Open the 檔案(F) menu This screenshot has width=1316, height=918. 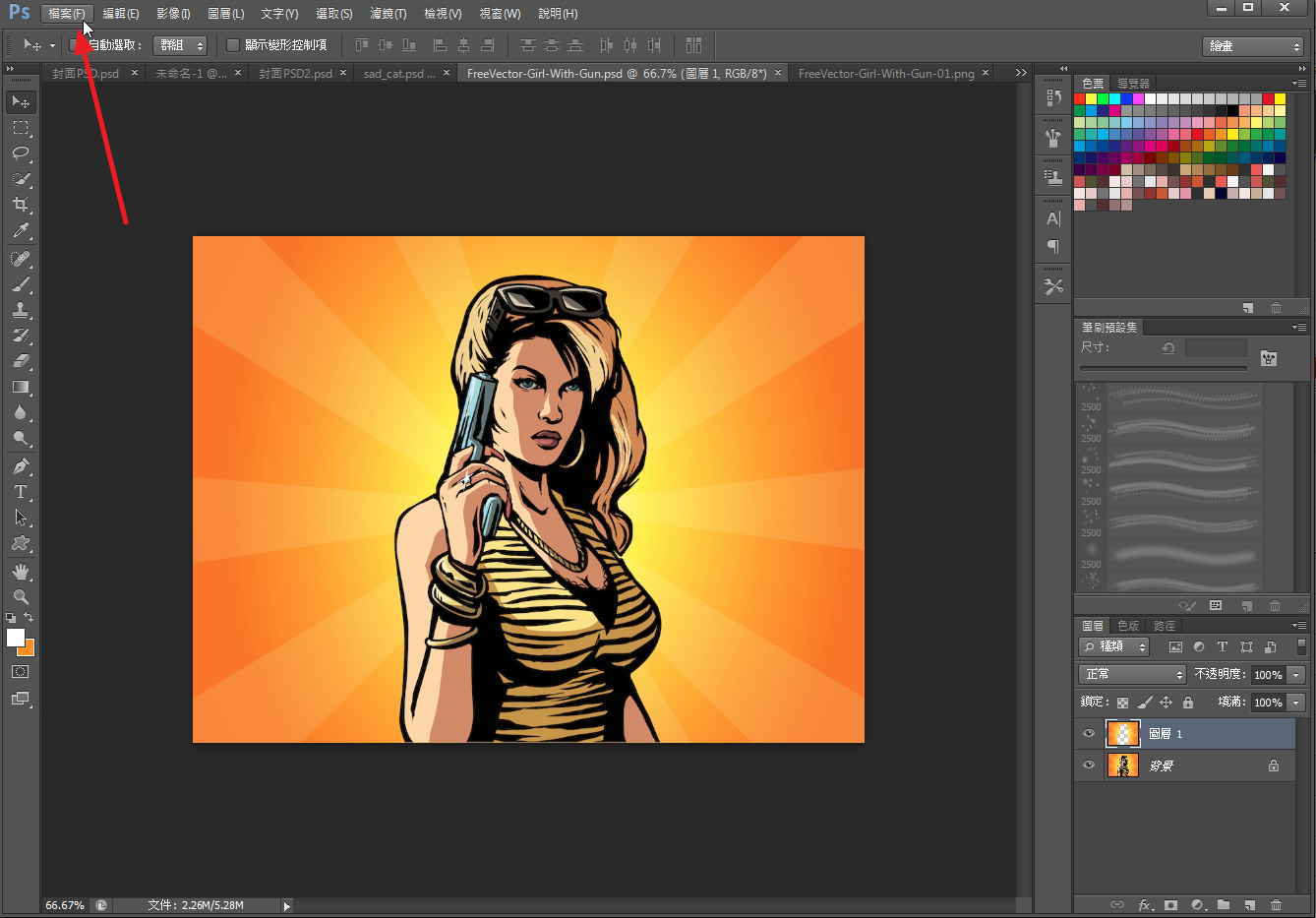point(67,14)
